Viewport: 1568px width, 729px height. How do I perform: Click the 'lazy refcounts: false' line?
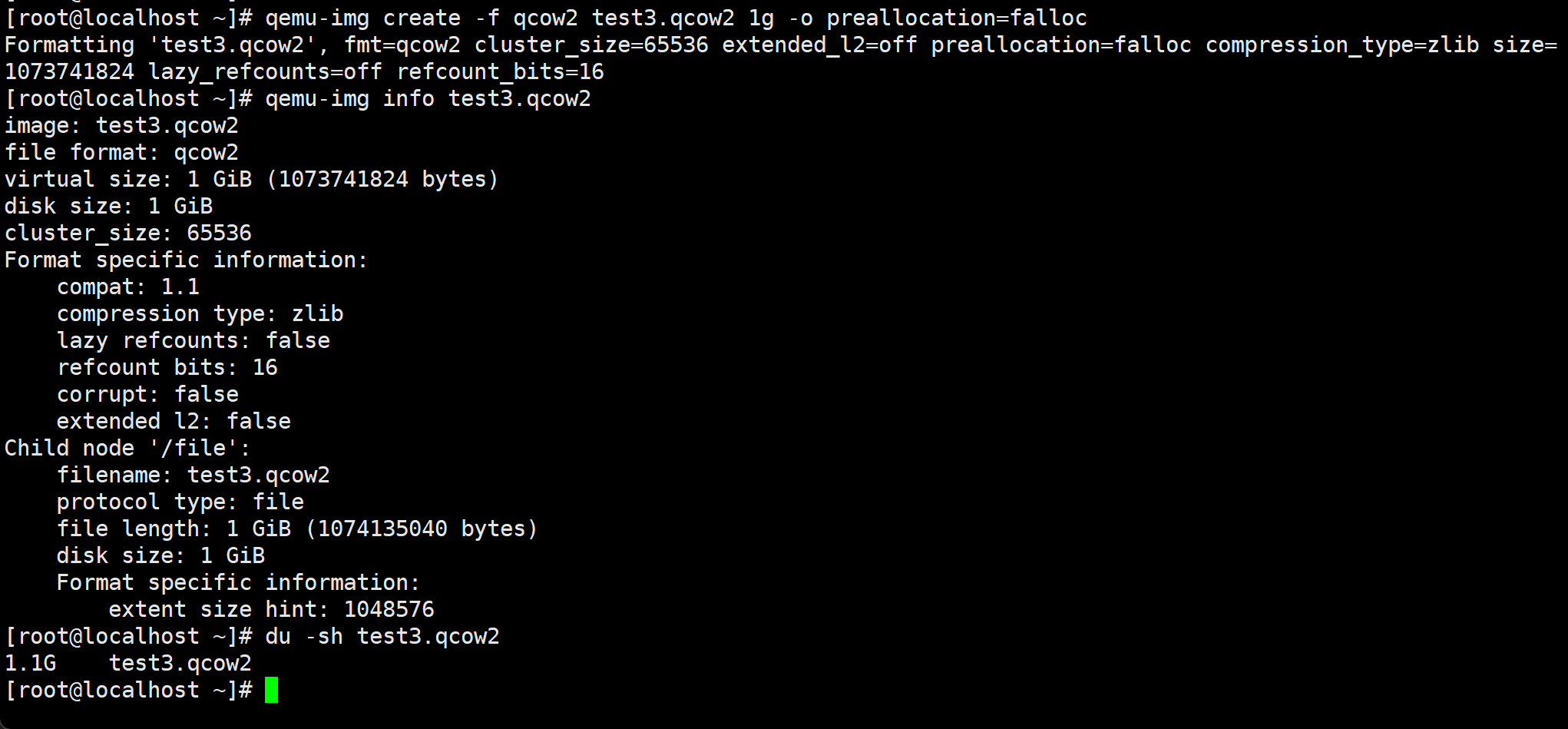click(194, 340)
